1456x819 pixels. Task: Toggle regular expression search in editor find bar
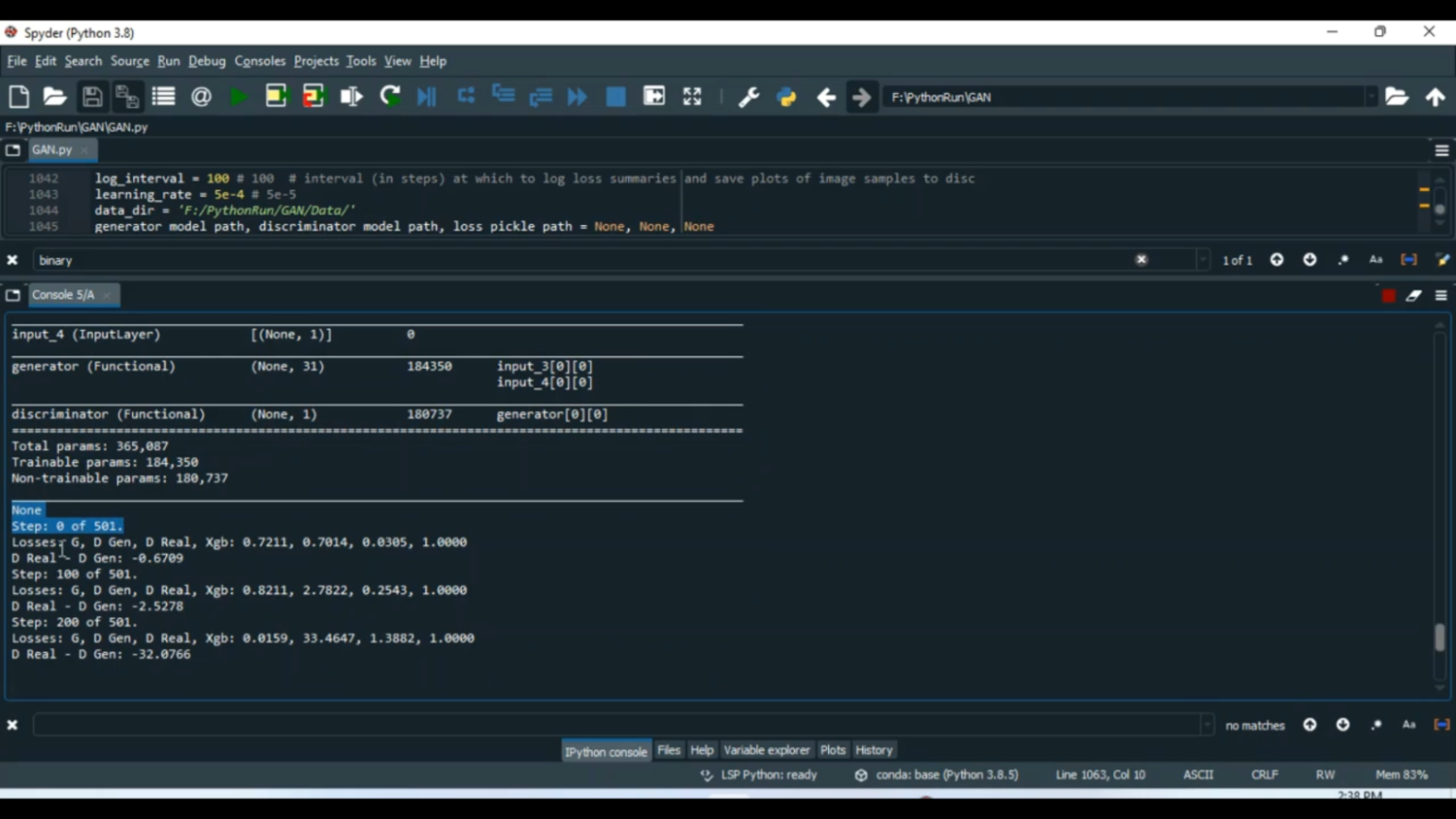click(x=1343, y=260)
